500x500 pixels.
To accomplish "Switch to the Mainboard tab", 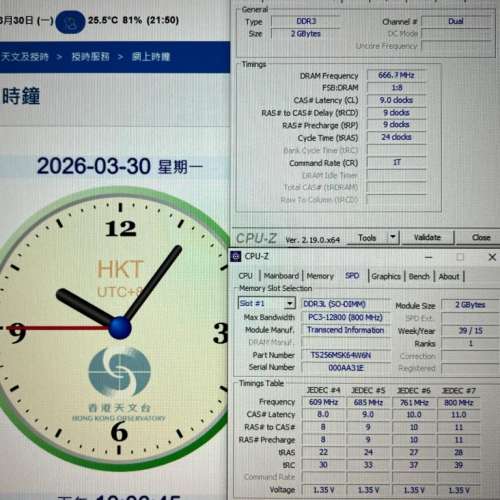I will pos(281,276).
